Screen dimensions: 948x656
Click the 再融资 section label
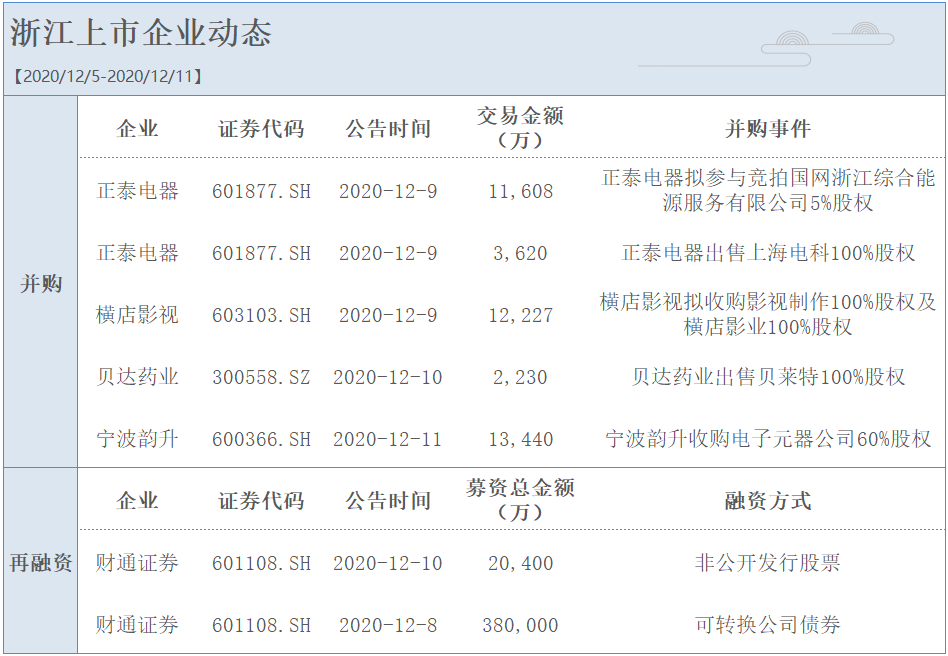click(x=41, y=563)
